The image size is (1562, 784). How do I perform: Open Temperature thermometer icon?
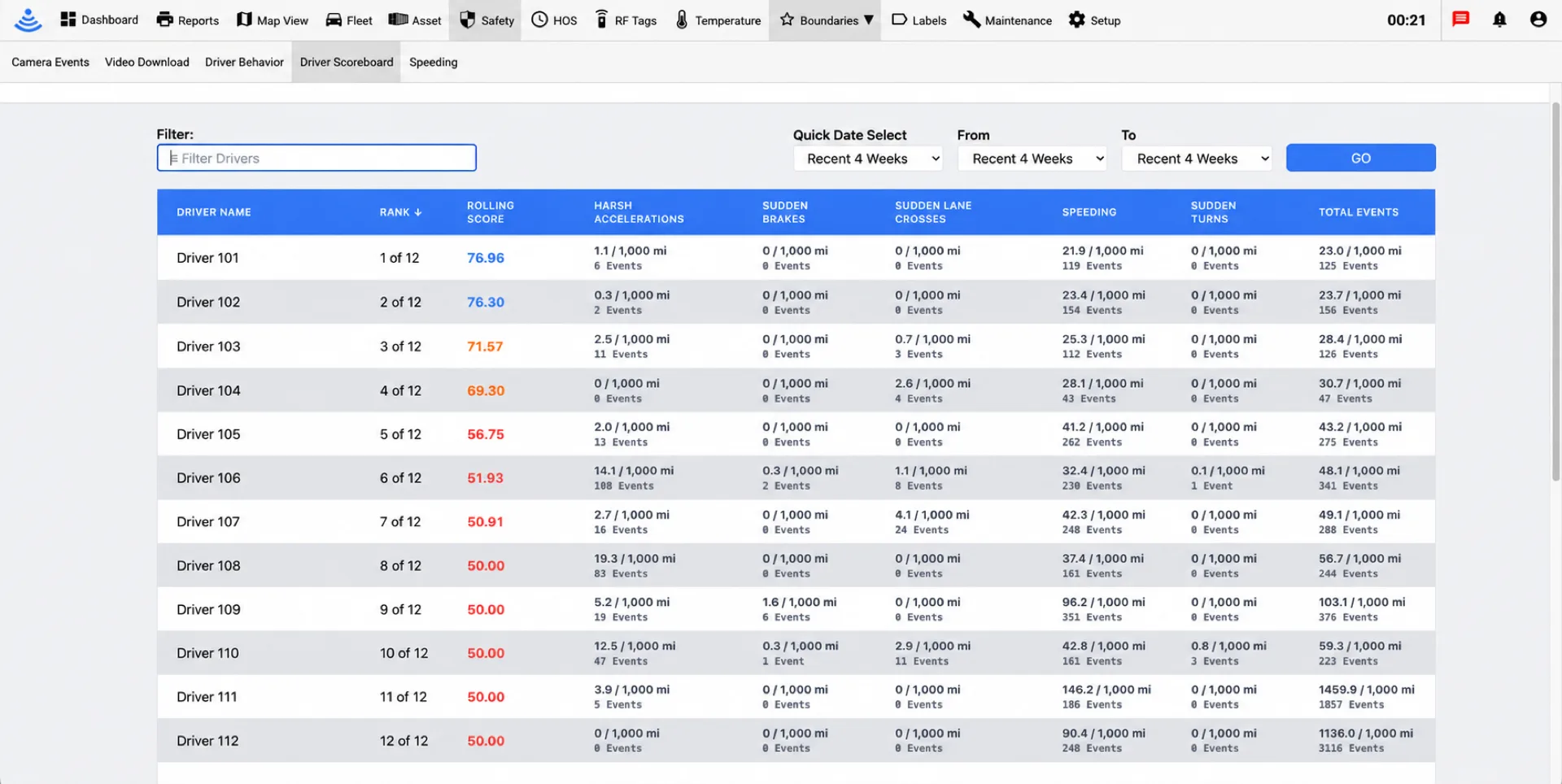pos(682,20)
